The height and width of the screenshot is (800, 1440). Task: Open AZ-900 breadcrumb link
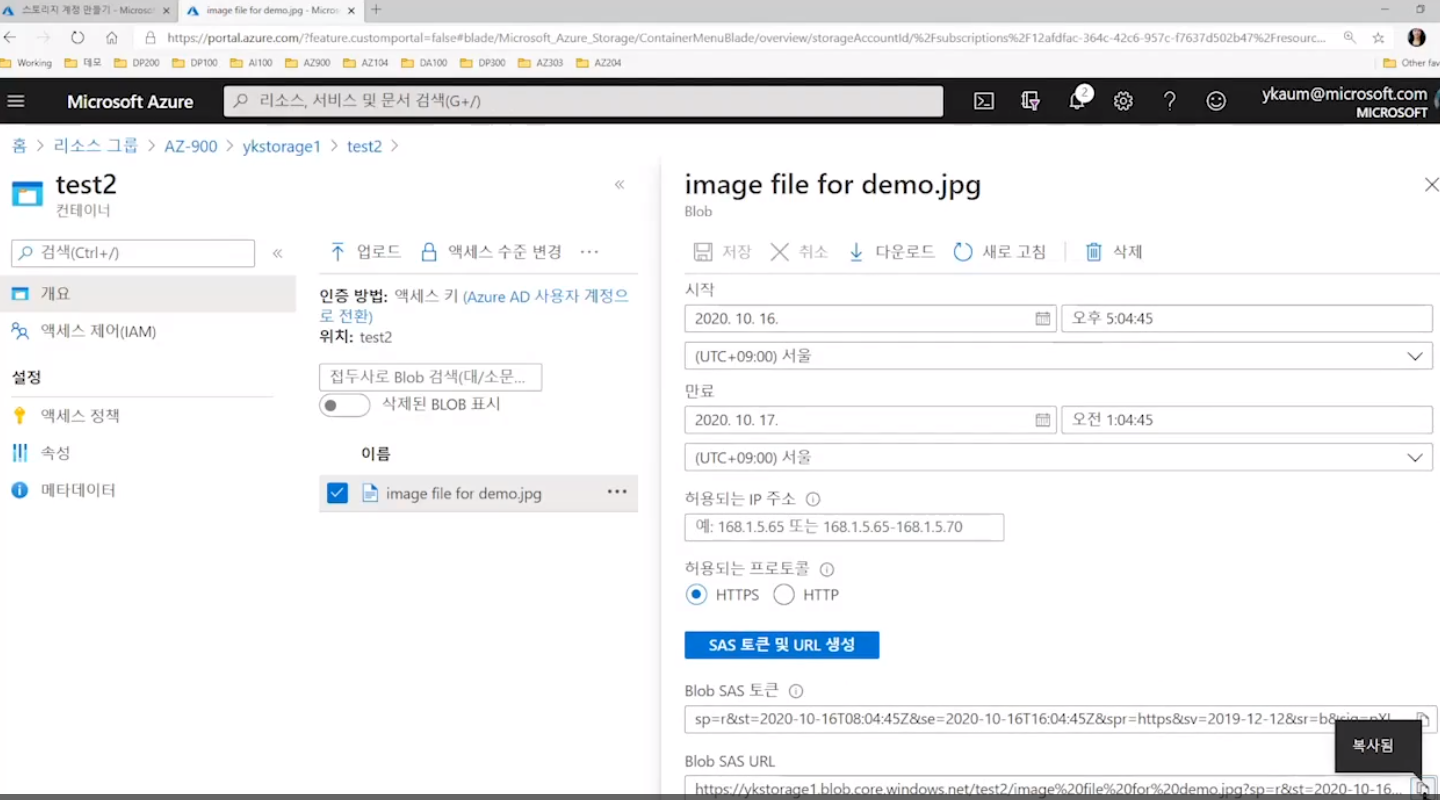[x=190, y=146]
